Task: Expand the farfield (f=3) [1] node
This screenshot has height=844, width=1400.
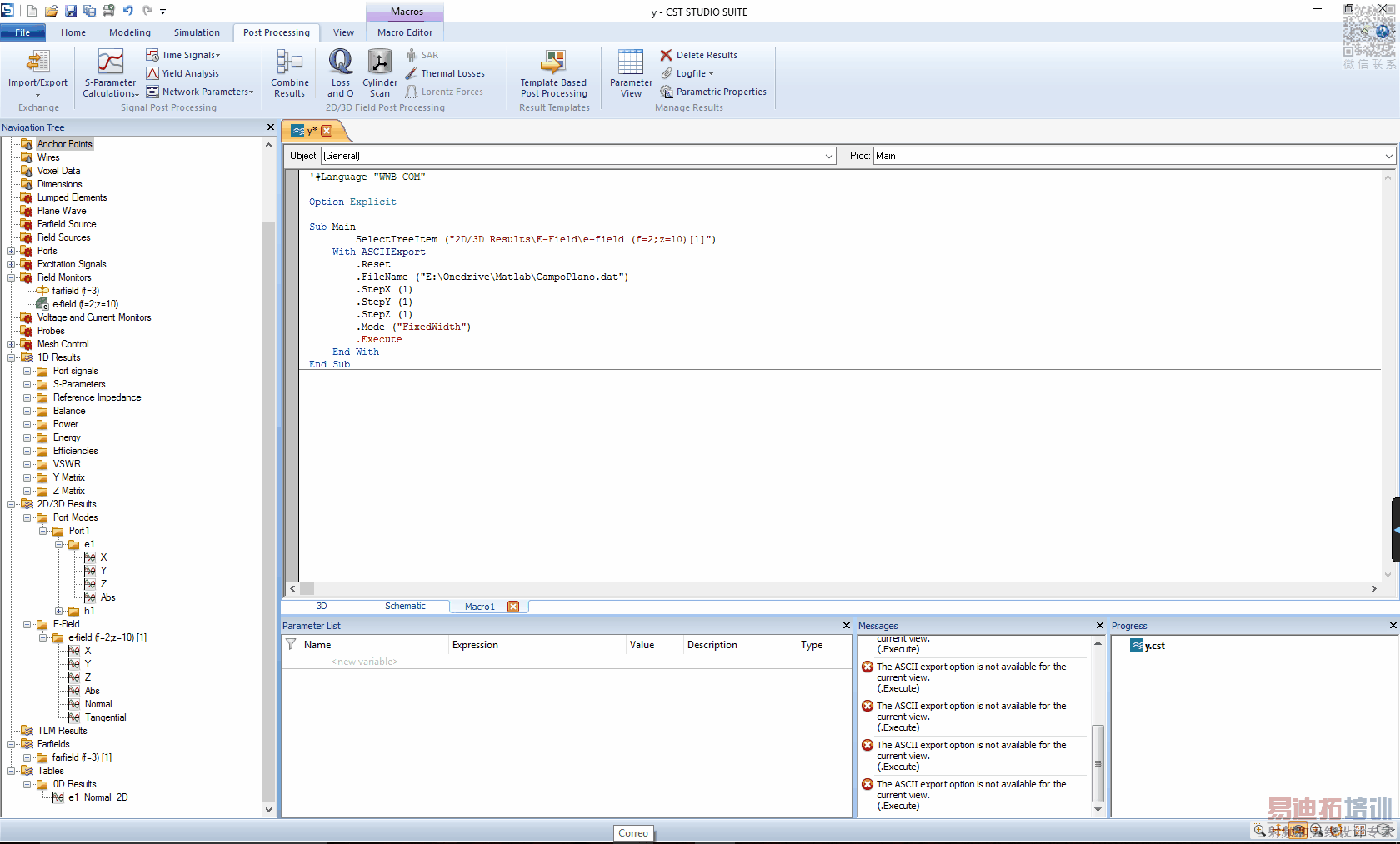Action: pyautogui.click(x=27, y=757)
